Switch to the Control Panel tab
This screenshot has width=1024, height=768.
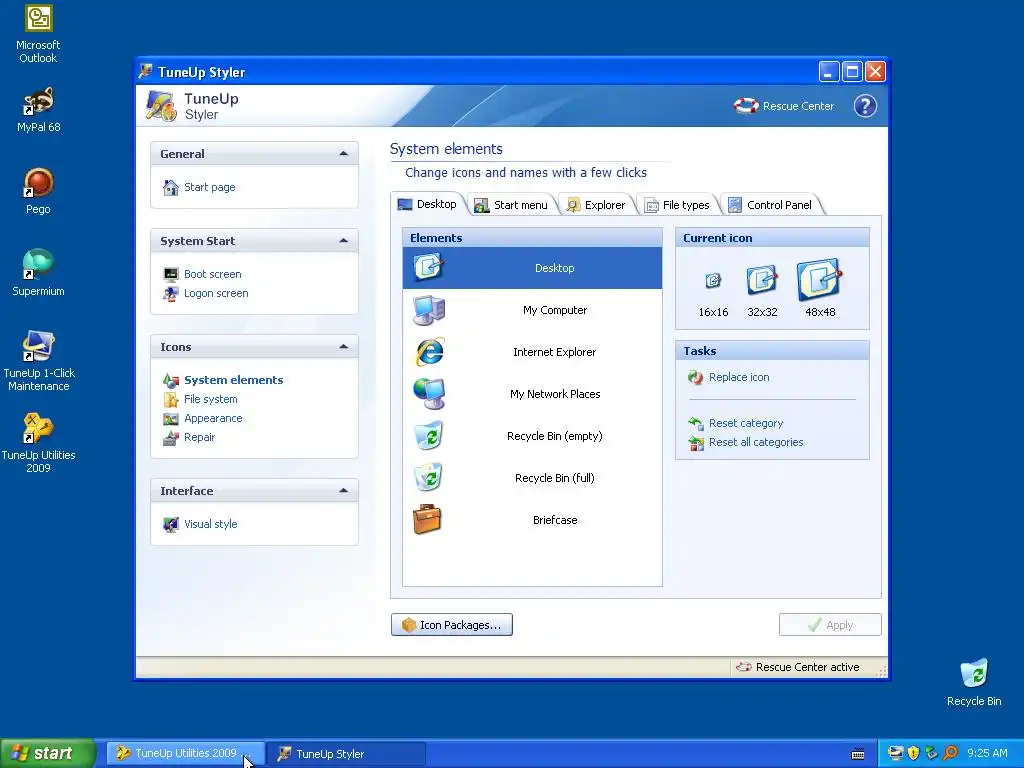[771, 205]
